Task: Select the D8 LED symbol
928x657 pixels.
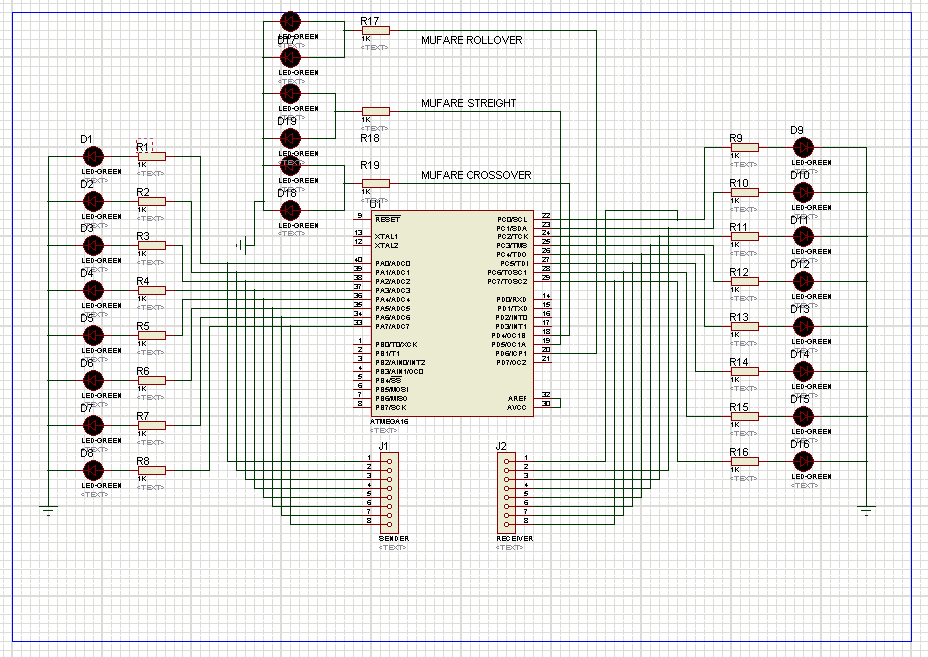Action: pos(93,471)
